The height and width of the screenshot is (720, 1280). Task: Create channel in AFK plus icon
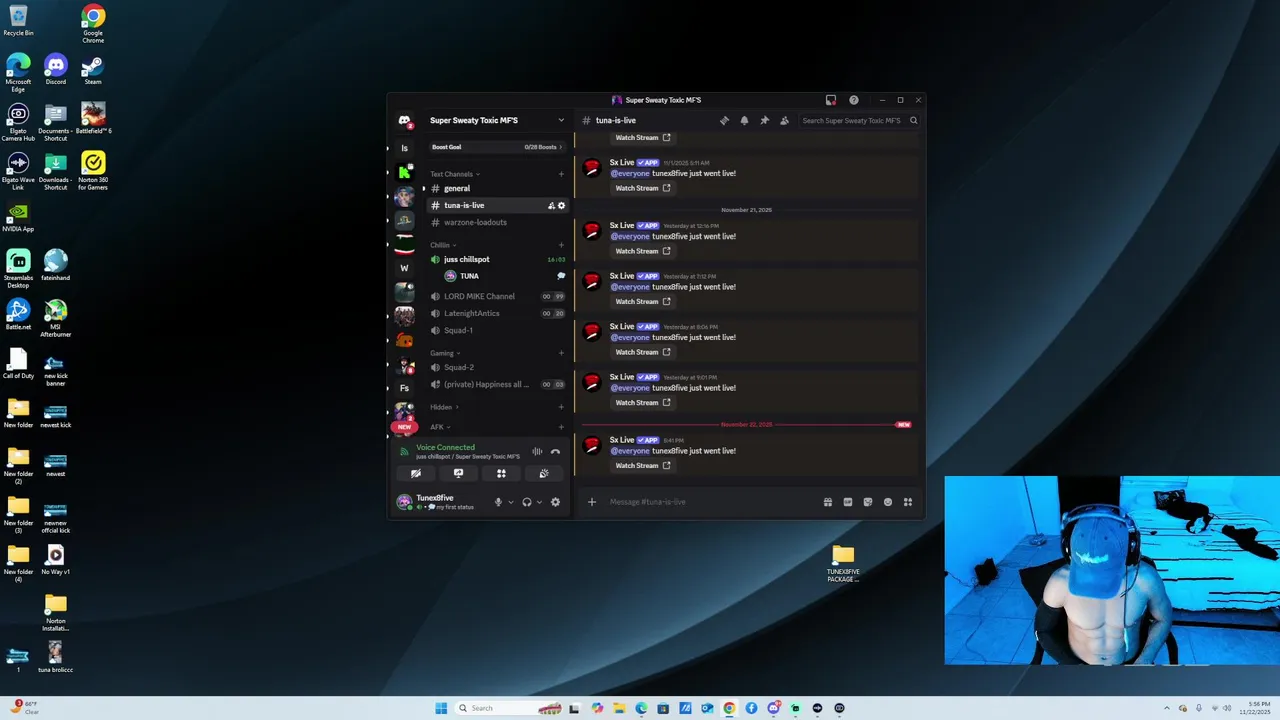click(x=561, y=427)
